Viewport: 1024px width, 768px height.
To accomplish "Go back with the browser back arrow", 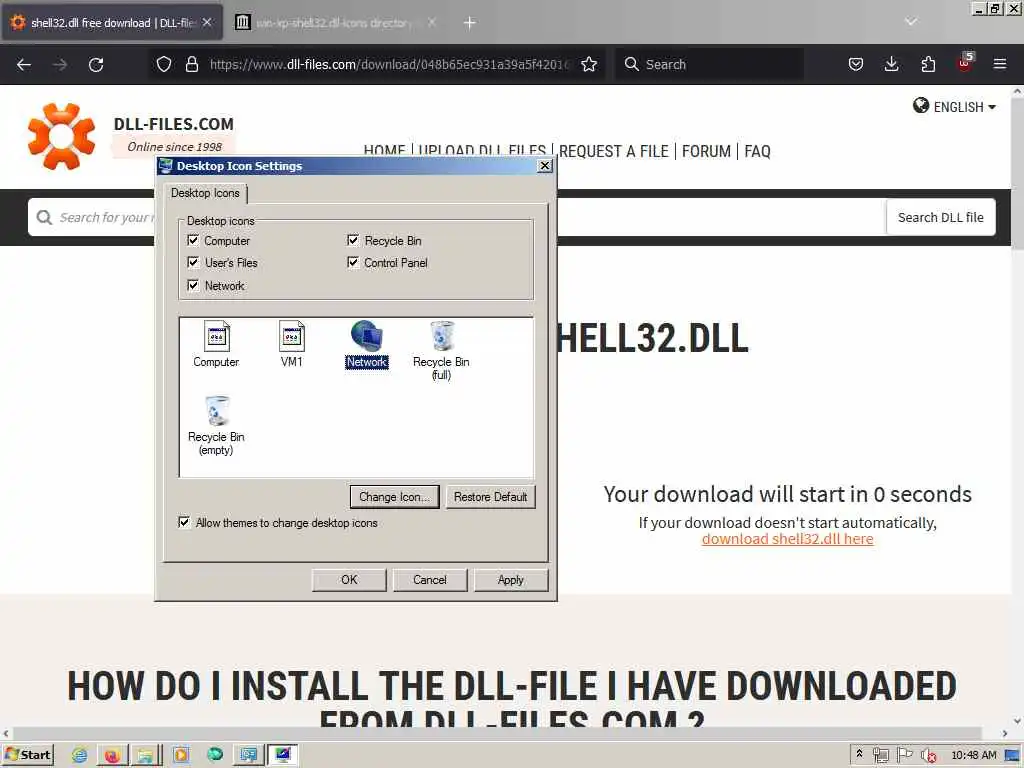I will 24,65.
